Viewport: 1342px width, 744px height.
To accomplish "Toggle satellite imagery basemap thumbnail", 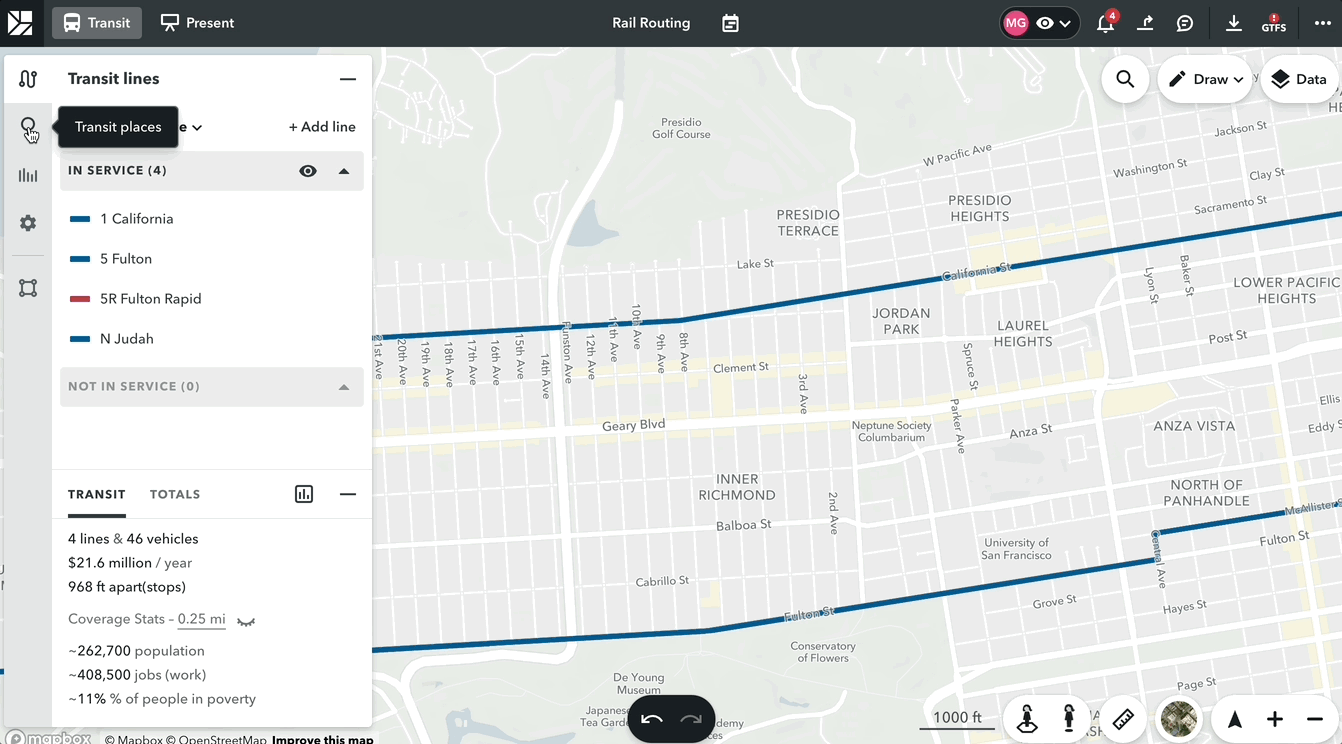I will click(1179, 719).
